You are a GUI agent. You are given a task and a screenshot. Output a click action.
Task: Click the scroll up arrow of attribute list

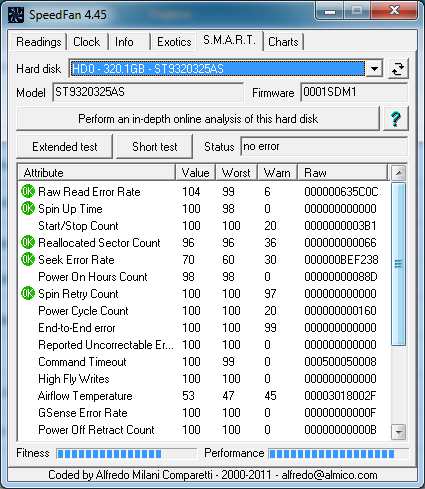click(399, 173)
